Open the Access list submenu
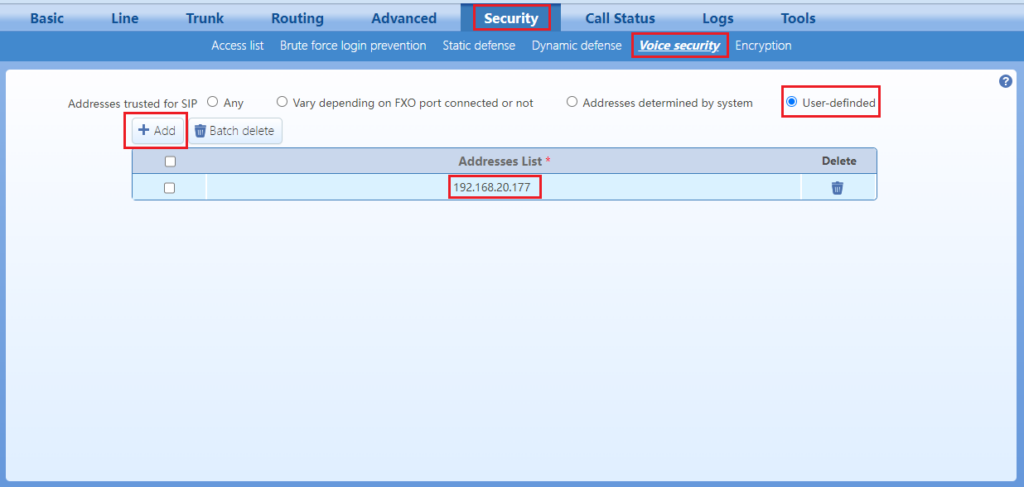The width and height of the screenshot is (1024, 487). tap(237, 46)
